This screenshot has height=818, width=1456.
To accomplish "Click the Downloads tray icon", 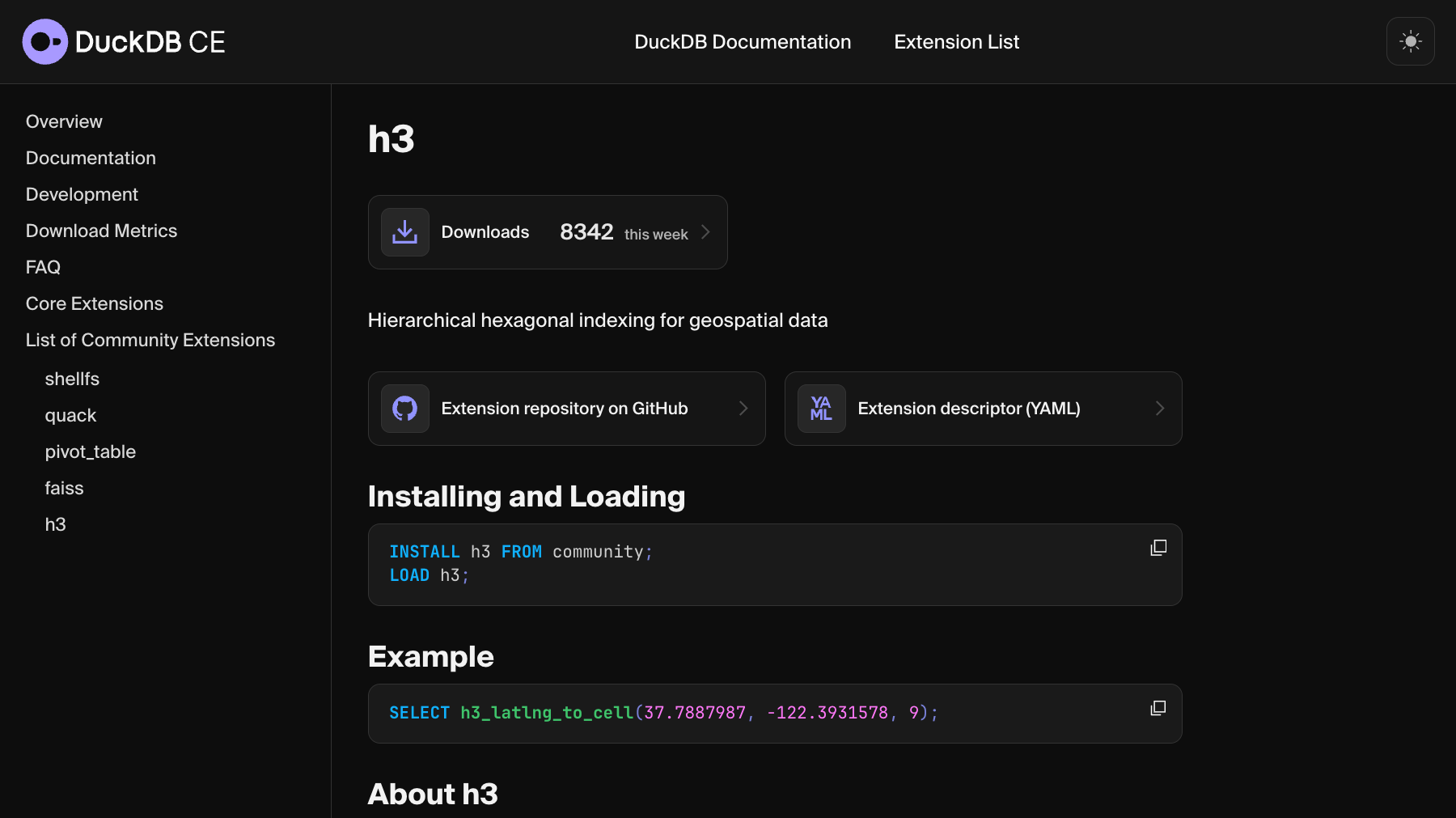I will click(405, 232).
